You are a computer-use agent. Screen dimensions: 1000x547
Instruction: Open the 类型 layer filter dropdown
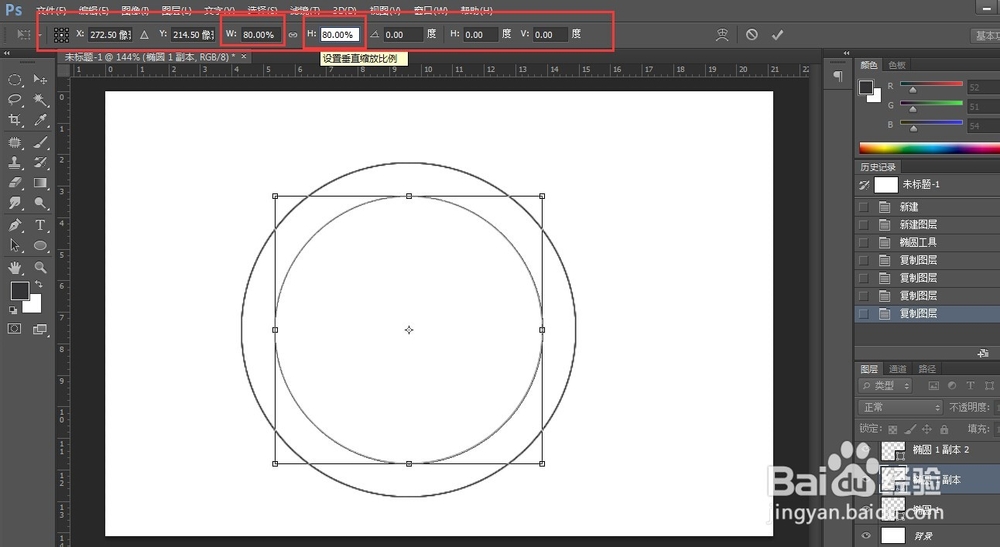coord(886,386)
